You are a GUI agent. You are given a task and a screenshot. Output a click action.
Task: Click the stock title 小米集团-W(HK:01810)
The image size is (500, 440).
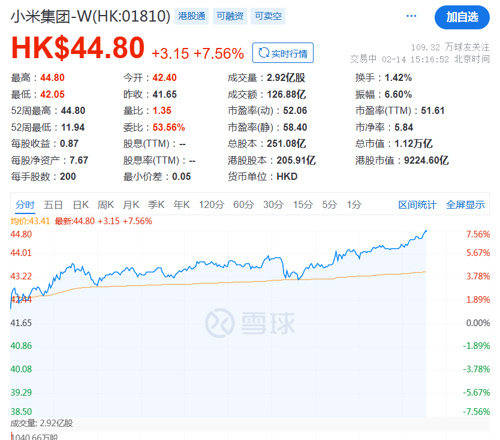coord(90,16)
